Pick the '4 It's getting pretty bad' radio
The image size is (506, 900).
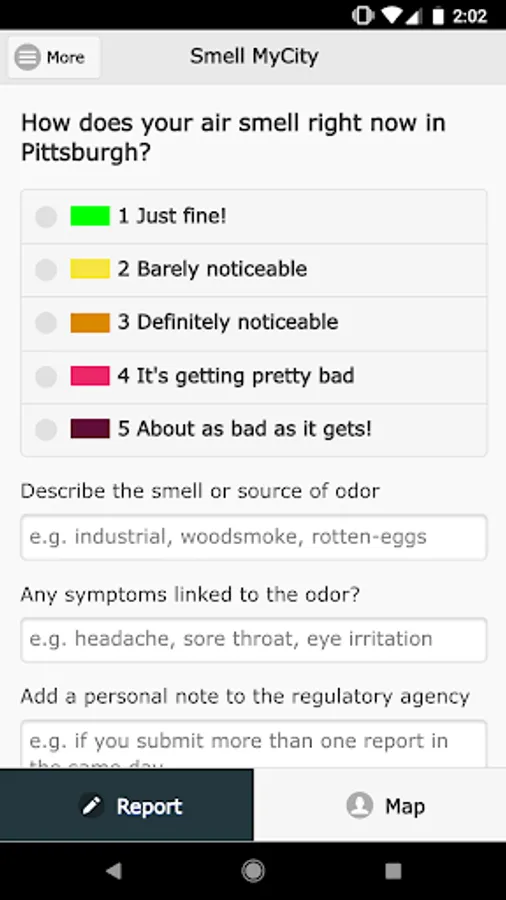pyautogui.click(x=46, y=377)
